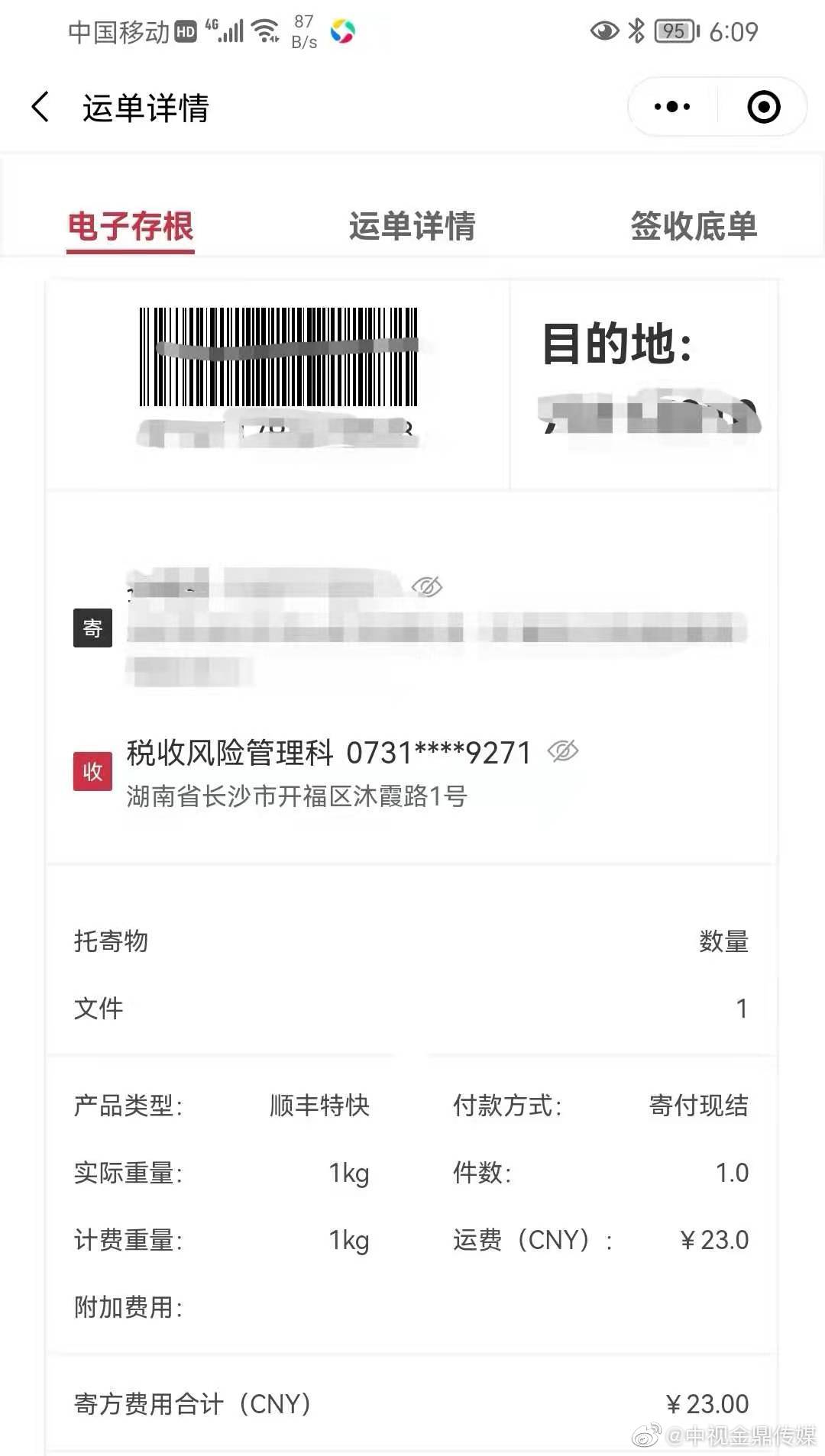Reveal recipient phone 0731****9271

pyautogui.click(x=563, y=751)
